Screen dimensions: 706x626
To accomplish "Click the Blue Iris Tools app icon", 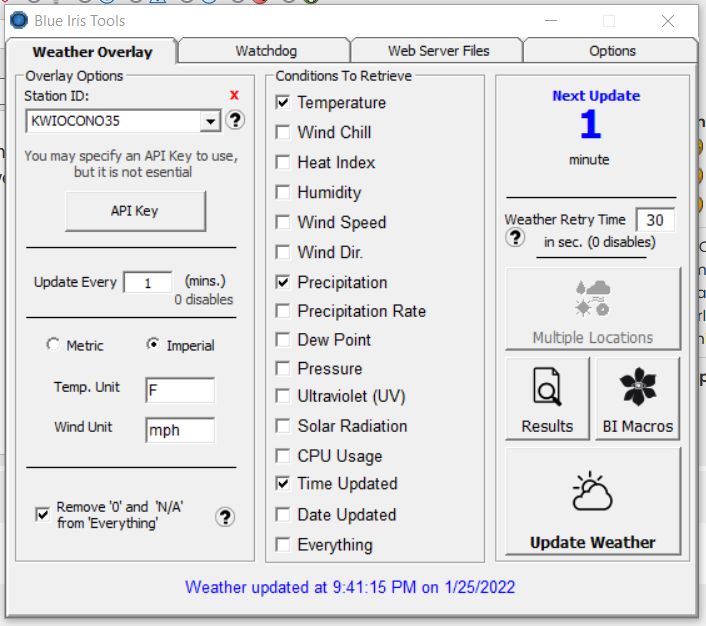I will tap(19, 20).
